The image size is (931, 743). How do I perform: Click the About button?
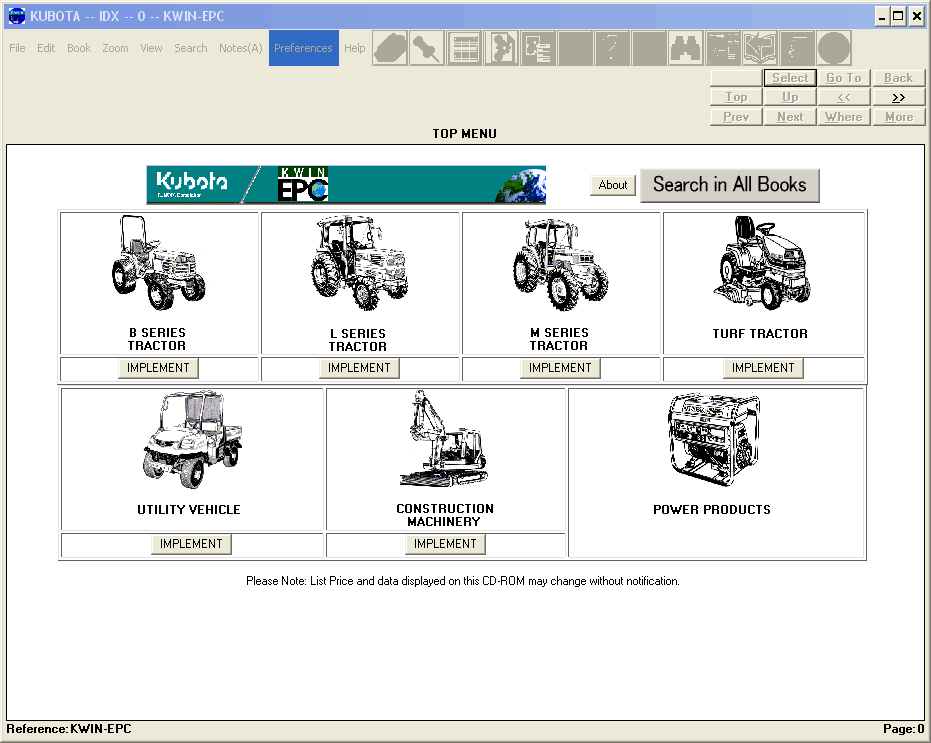[x=613, y=185]
